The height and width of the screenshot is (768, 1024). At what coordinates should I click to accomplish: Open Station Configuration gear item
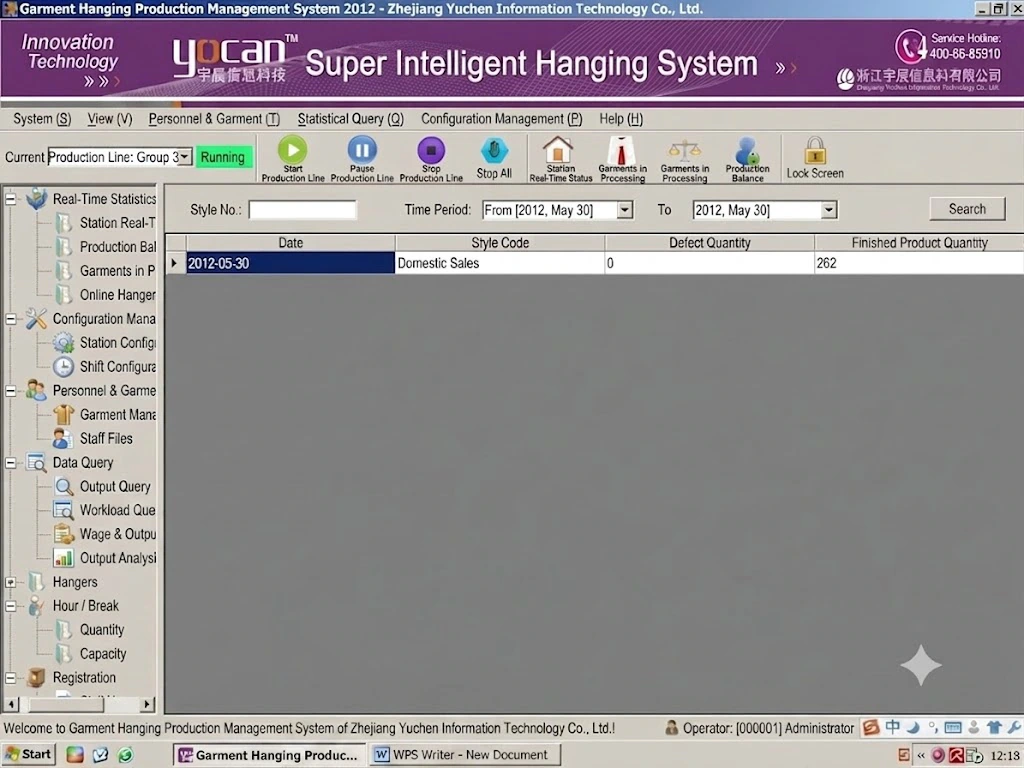pos(104,343)
